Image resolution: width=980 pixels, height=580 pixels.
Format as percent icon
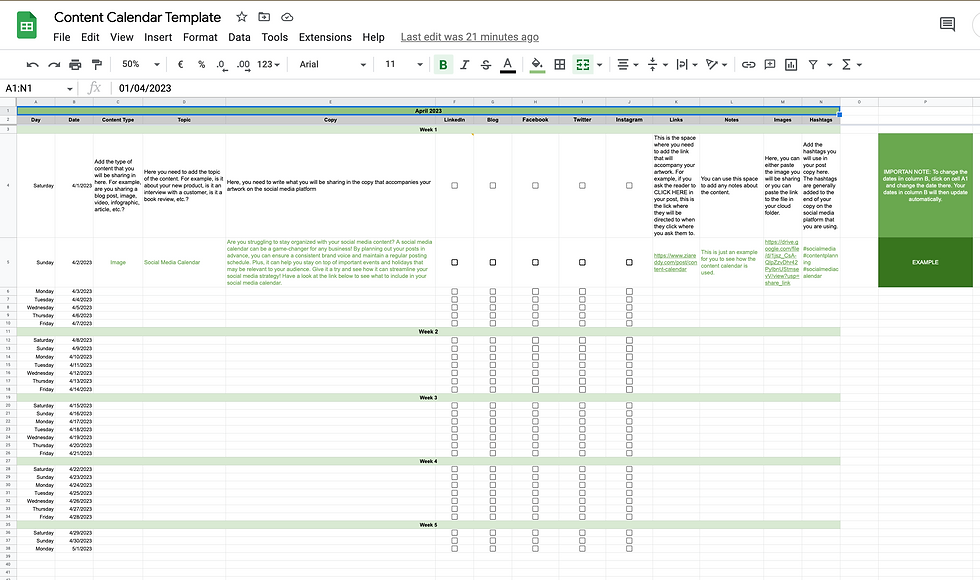point(201,64)
